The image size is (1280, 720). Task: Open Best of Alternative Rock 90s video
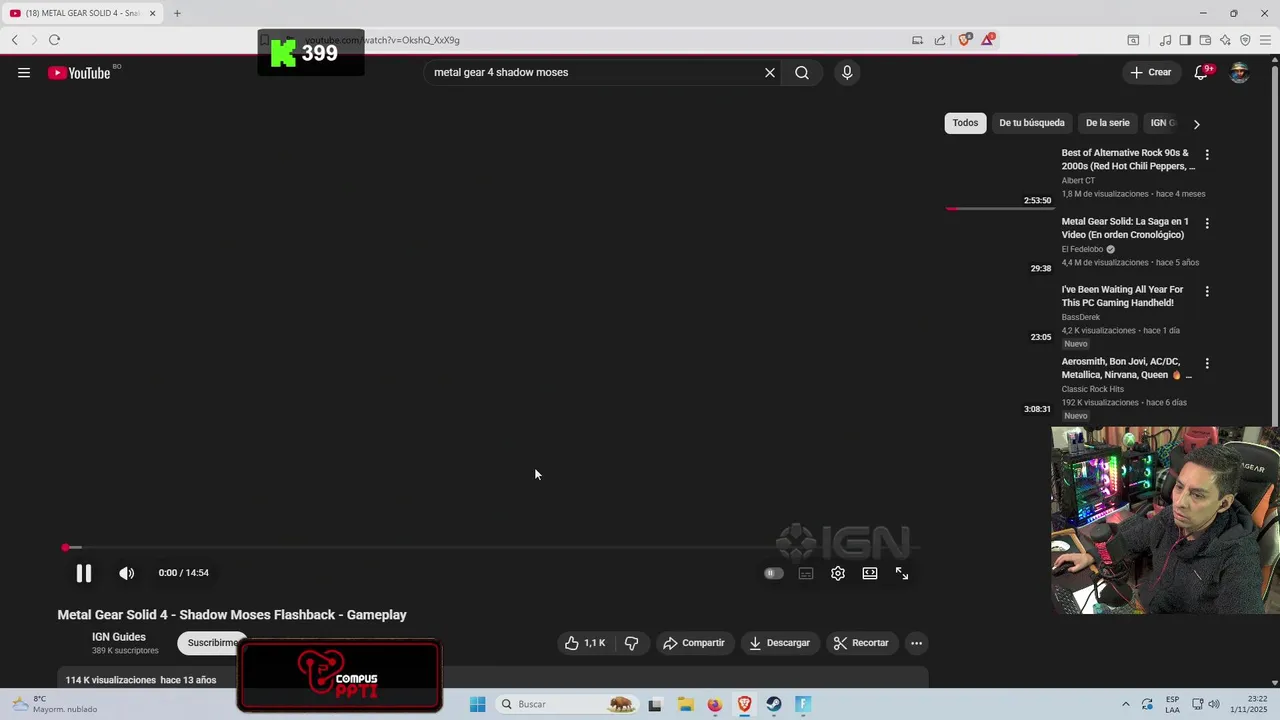point(1128,159)
